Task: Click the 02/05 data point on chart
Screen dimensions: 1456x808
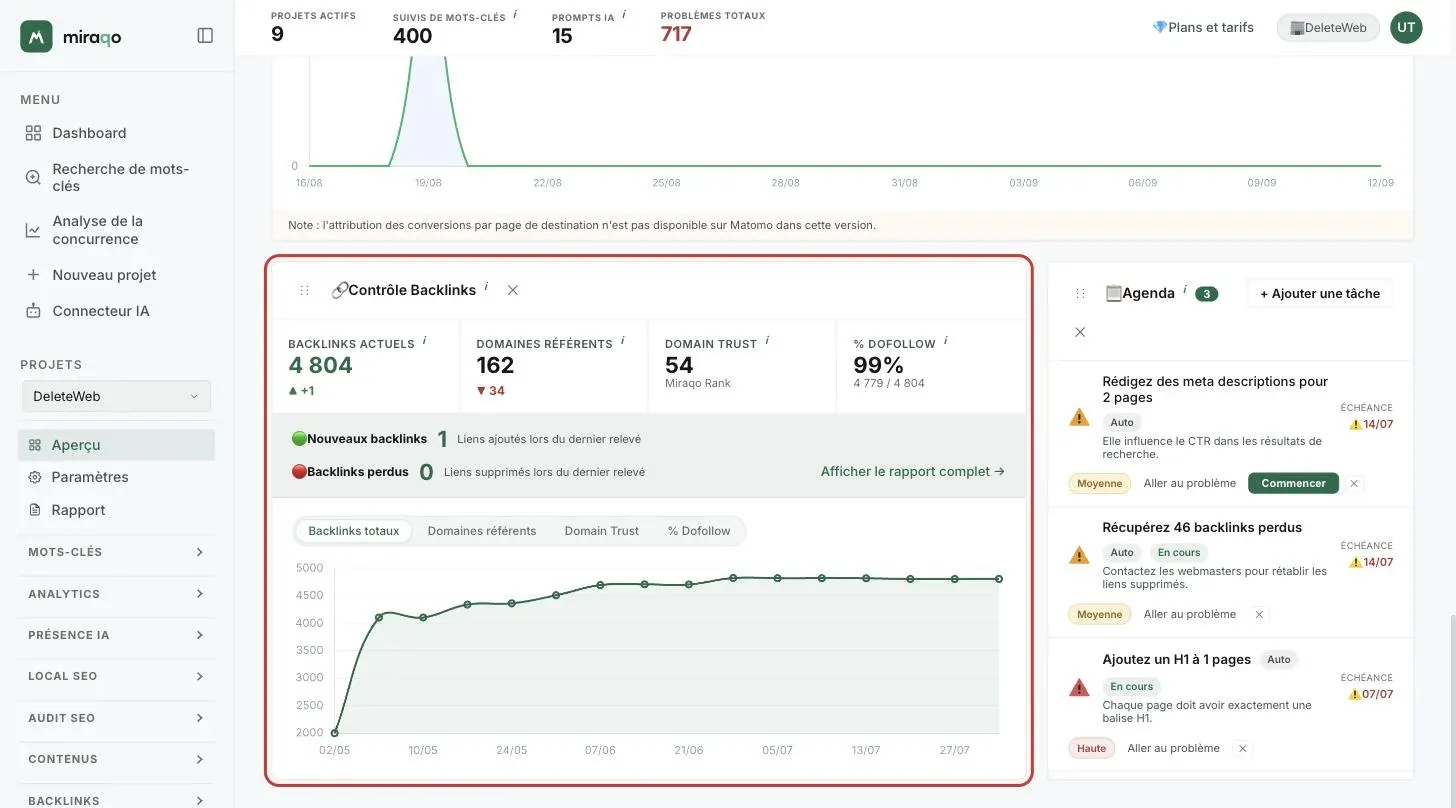Action: tap(335, 733)
